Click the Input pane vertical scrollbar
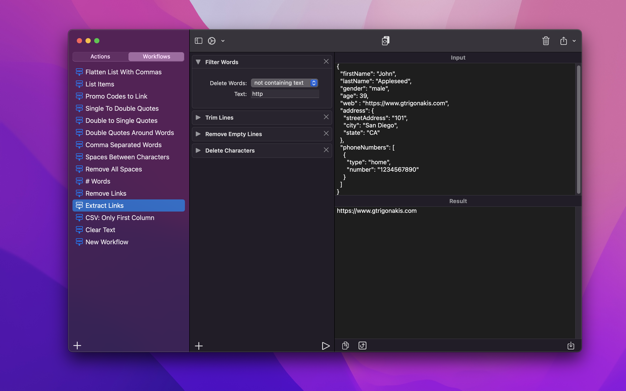626x391 pixels. click(578, 130)
